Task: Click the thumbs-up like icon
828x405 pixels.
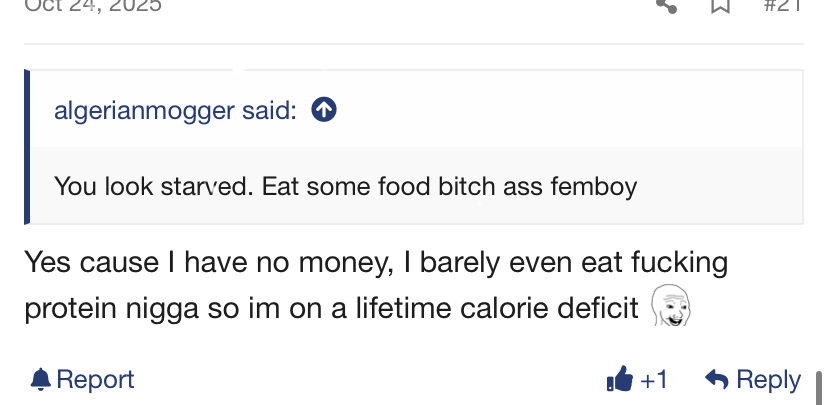Action: (x=620, y=379)
